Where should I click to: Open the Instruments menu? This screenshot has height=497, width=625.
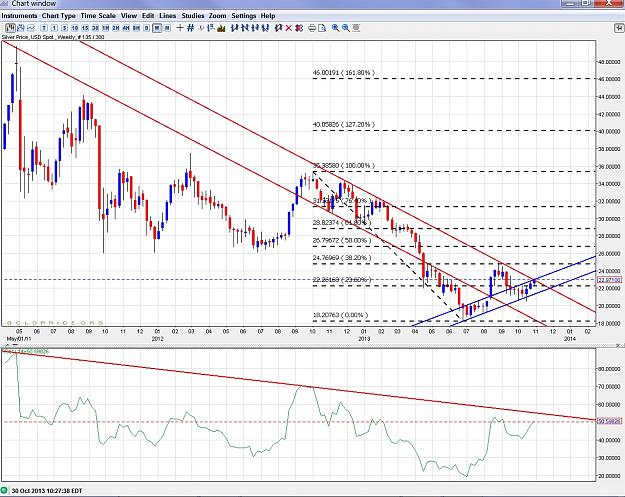(x=19, y=16)
